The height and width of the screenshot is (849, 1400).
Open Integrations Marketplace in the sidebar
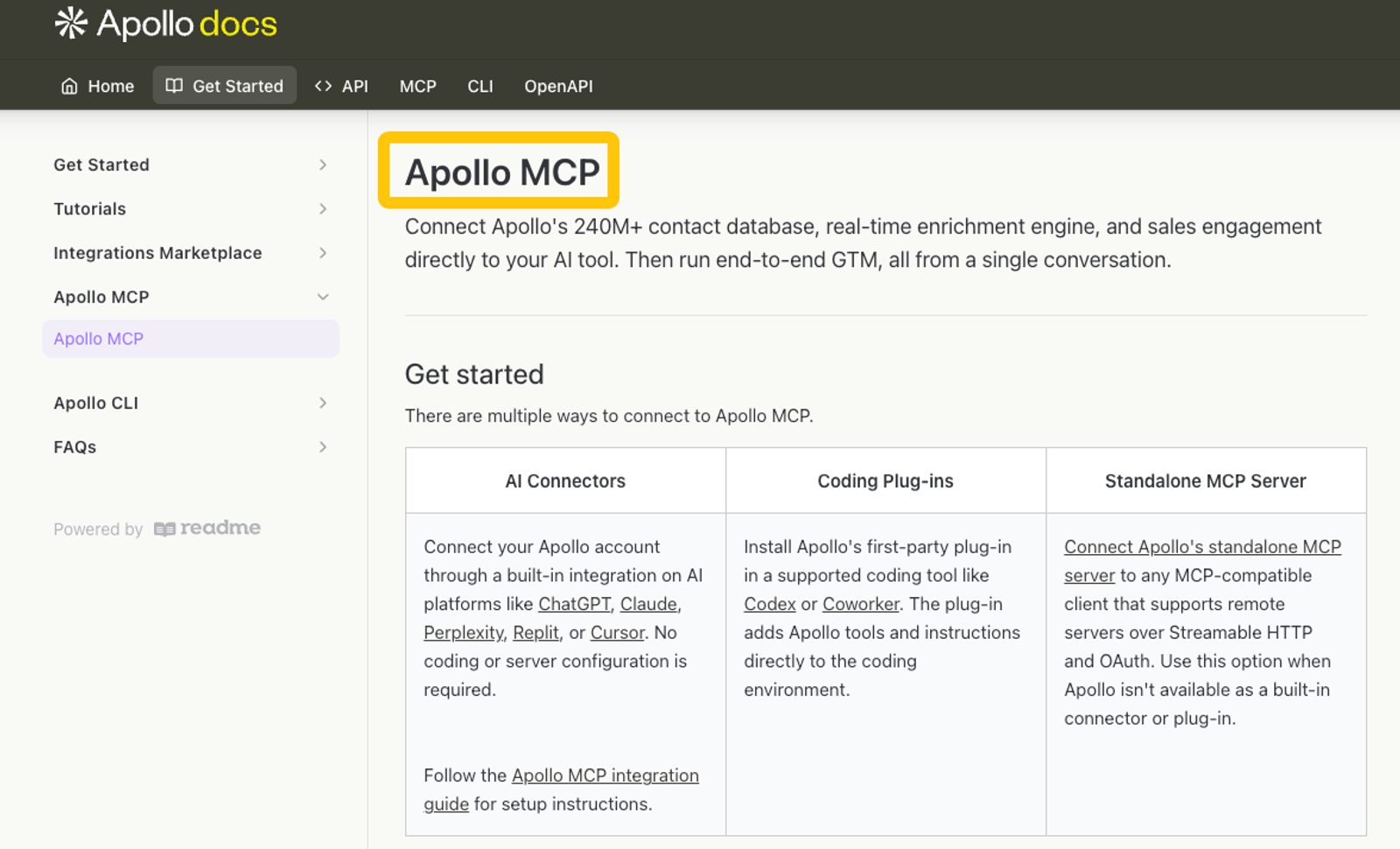point(157,253)
